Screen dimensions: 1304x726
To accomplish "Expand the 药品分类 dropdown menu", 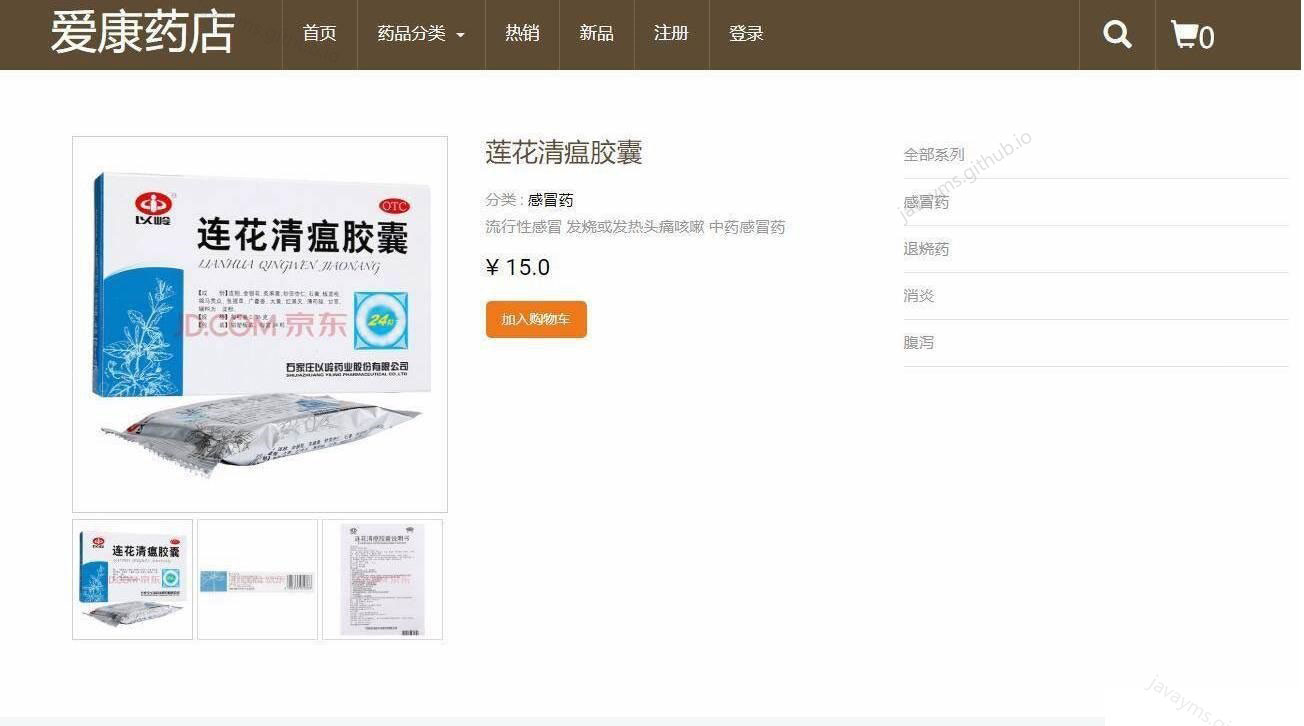I will tap(420, 33).
